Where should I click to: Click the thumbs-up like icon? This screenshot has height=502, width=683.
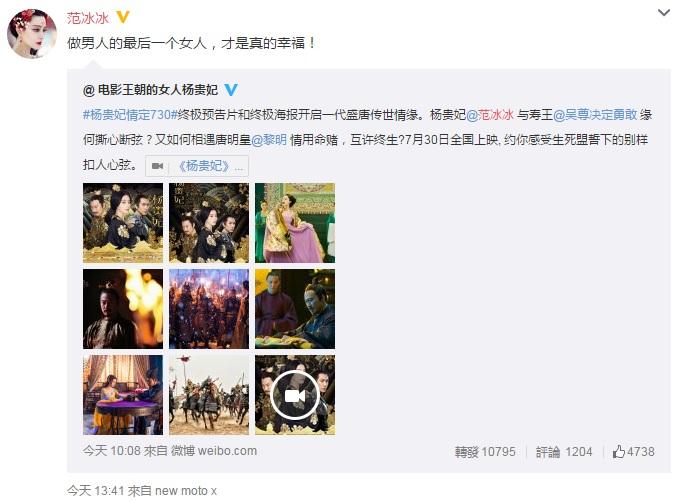[x=619, y=451]
